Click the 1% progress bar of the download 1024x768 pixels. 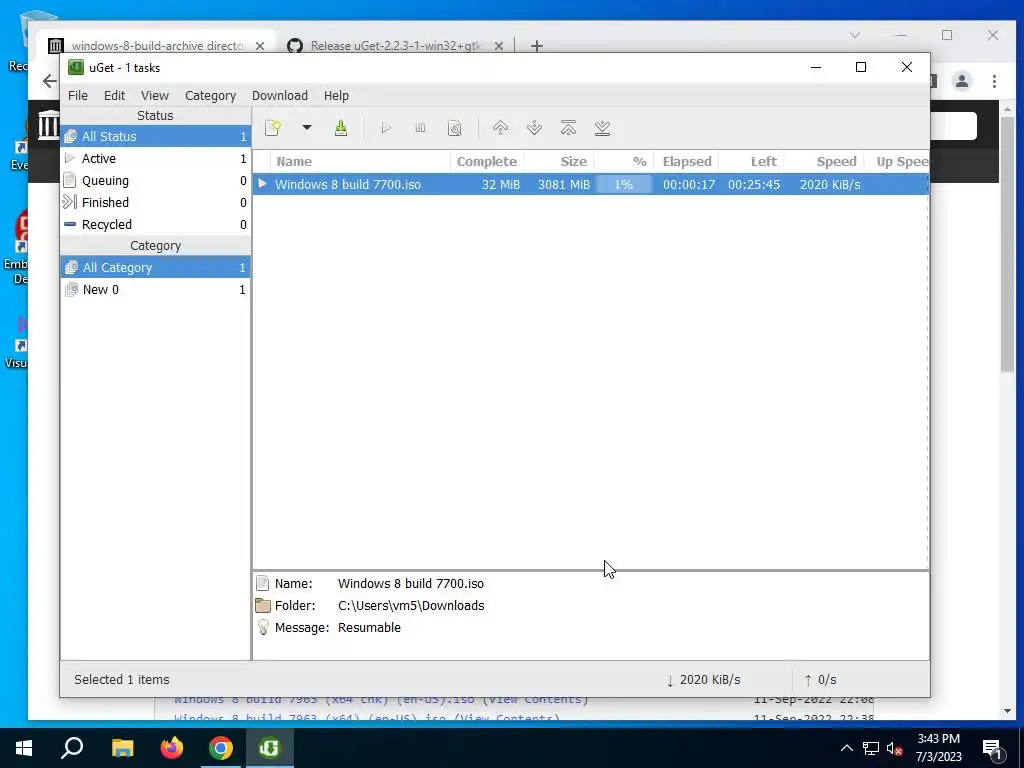tap(624, 185)
